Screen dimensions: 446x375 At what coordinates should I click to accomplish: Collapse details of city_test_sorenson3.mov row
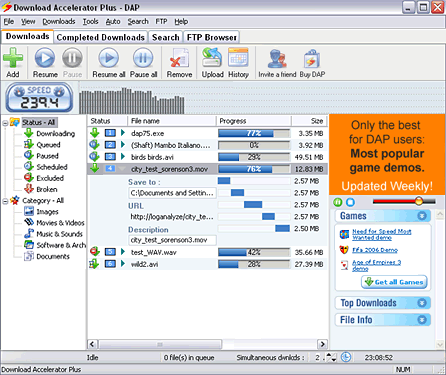122,169
